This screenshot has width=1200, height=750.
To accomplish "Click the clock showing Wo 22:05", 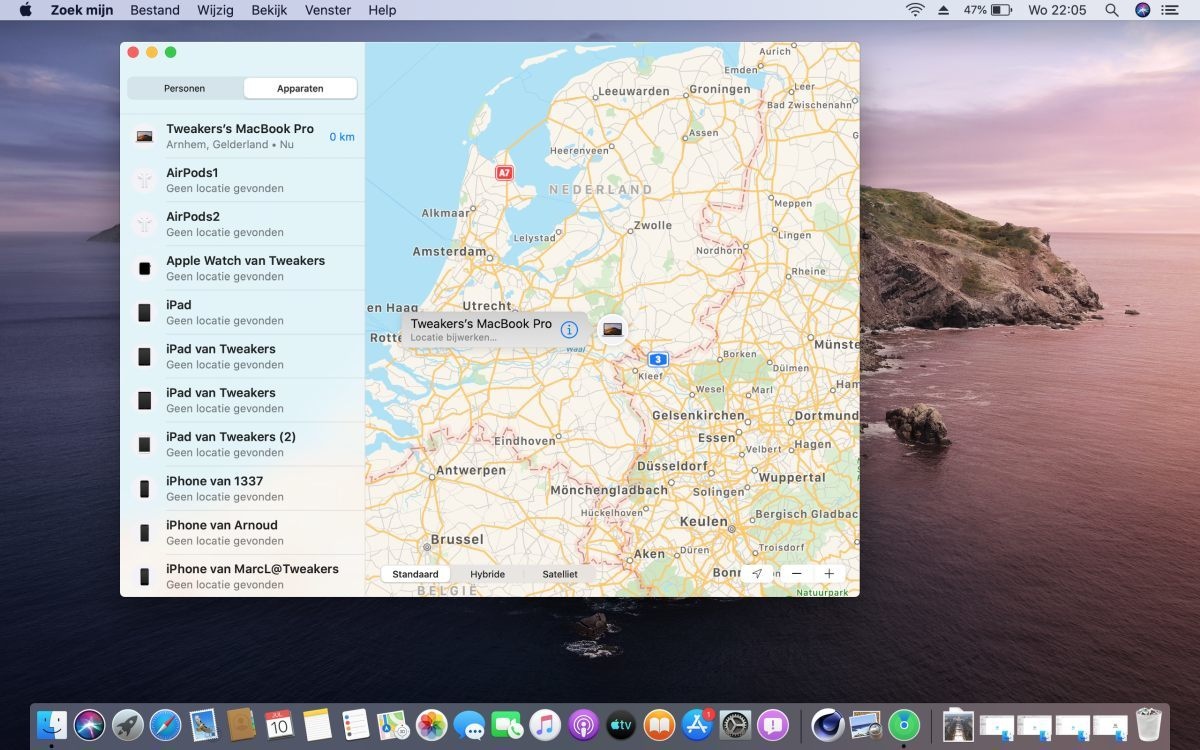I will point(1058,10).
